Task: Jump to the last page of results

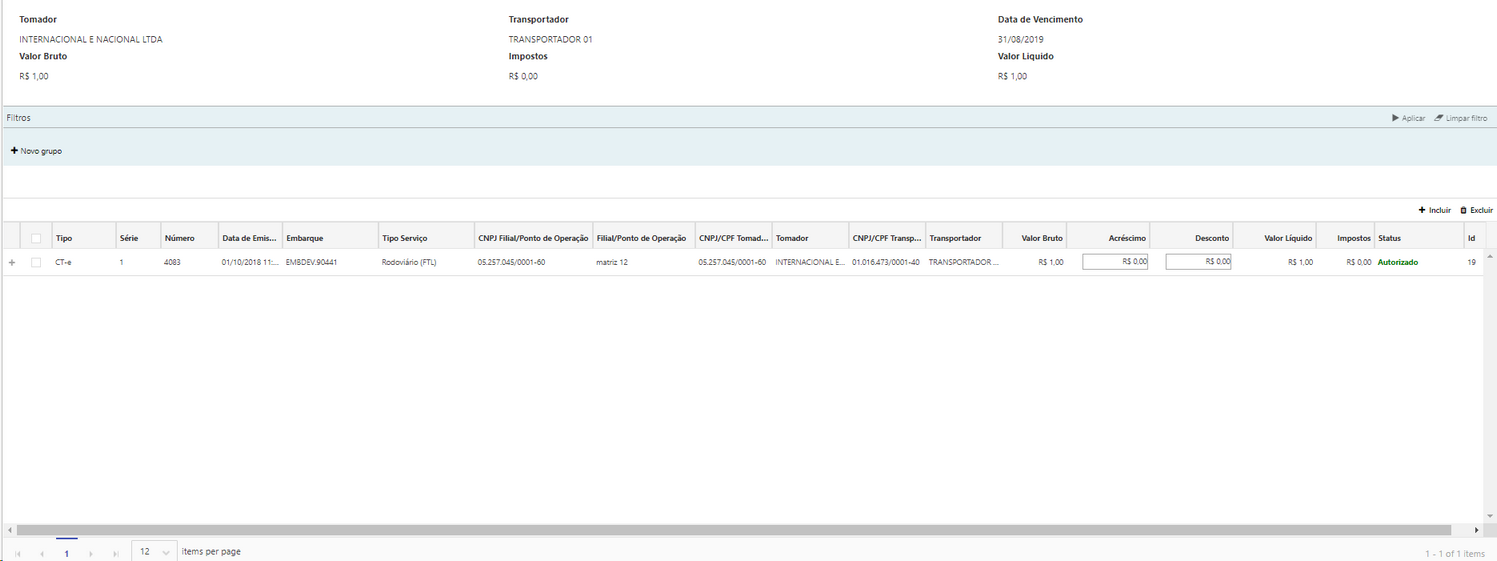Action: [115, 553]
